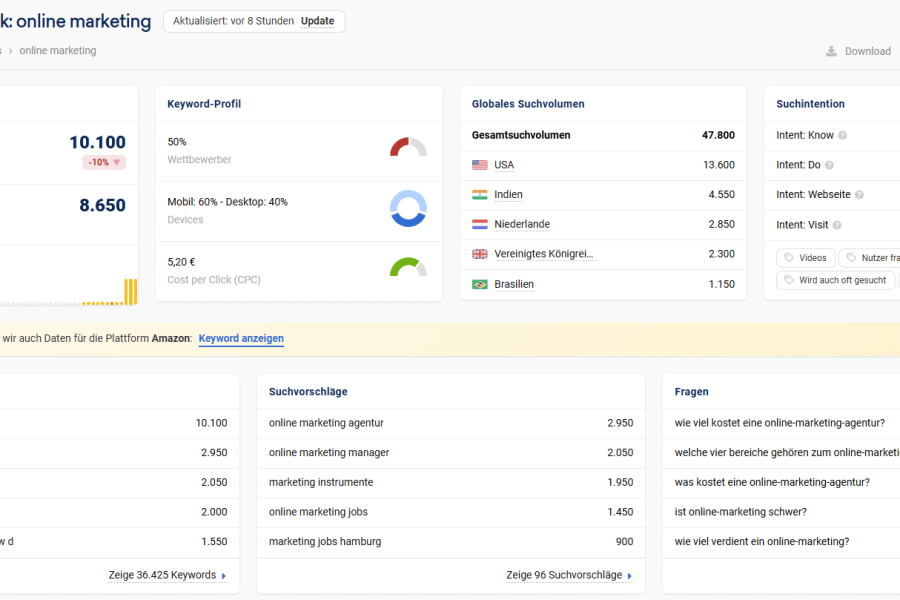The image size is (900, 600).
Task: Click Intent: Webseite label
Action: [x=813, y=195]
